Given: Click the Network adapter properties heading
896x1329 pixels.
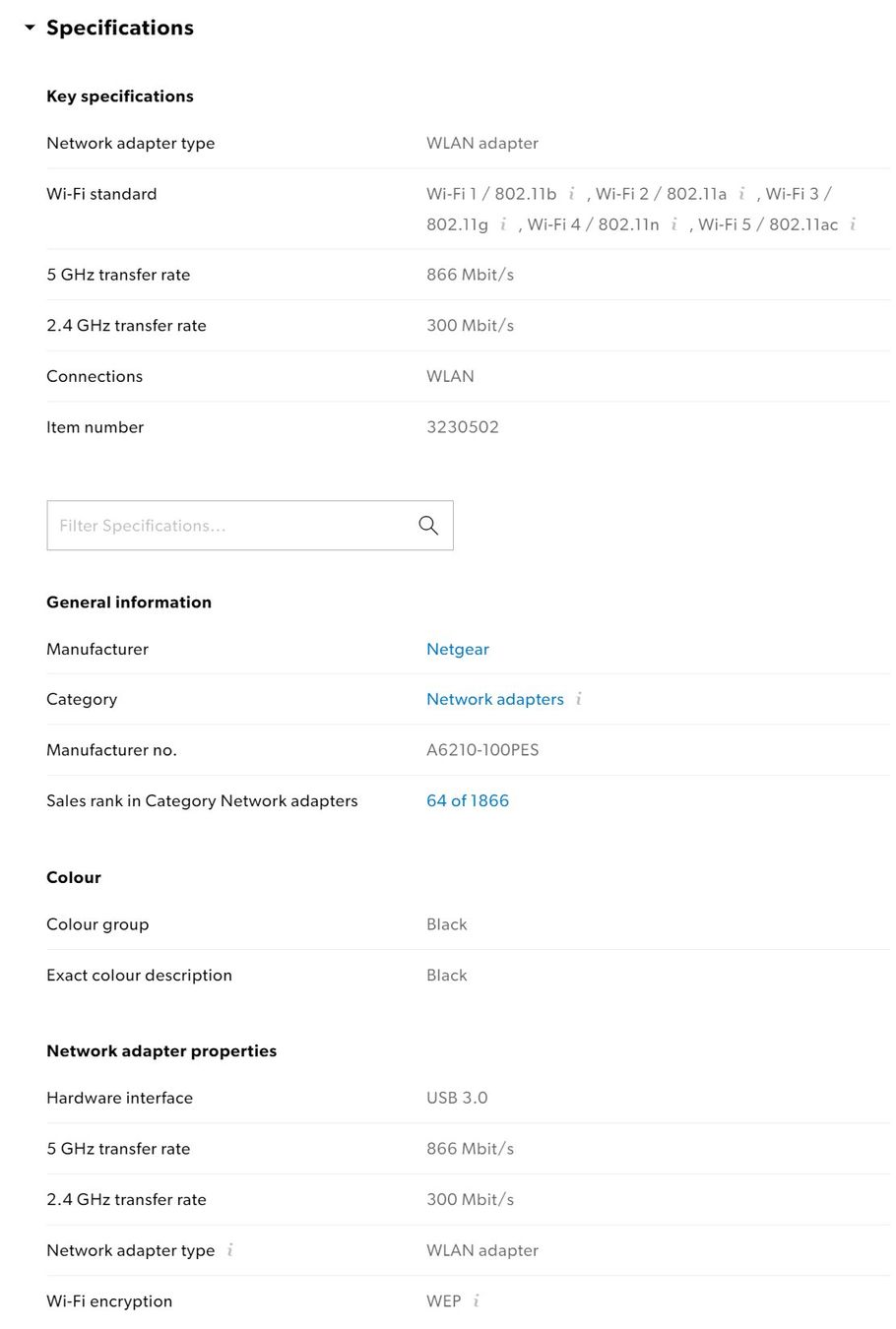Looking at the screenshot, I should pos(161,1051).
